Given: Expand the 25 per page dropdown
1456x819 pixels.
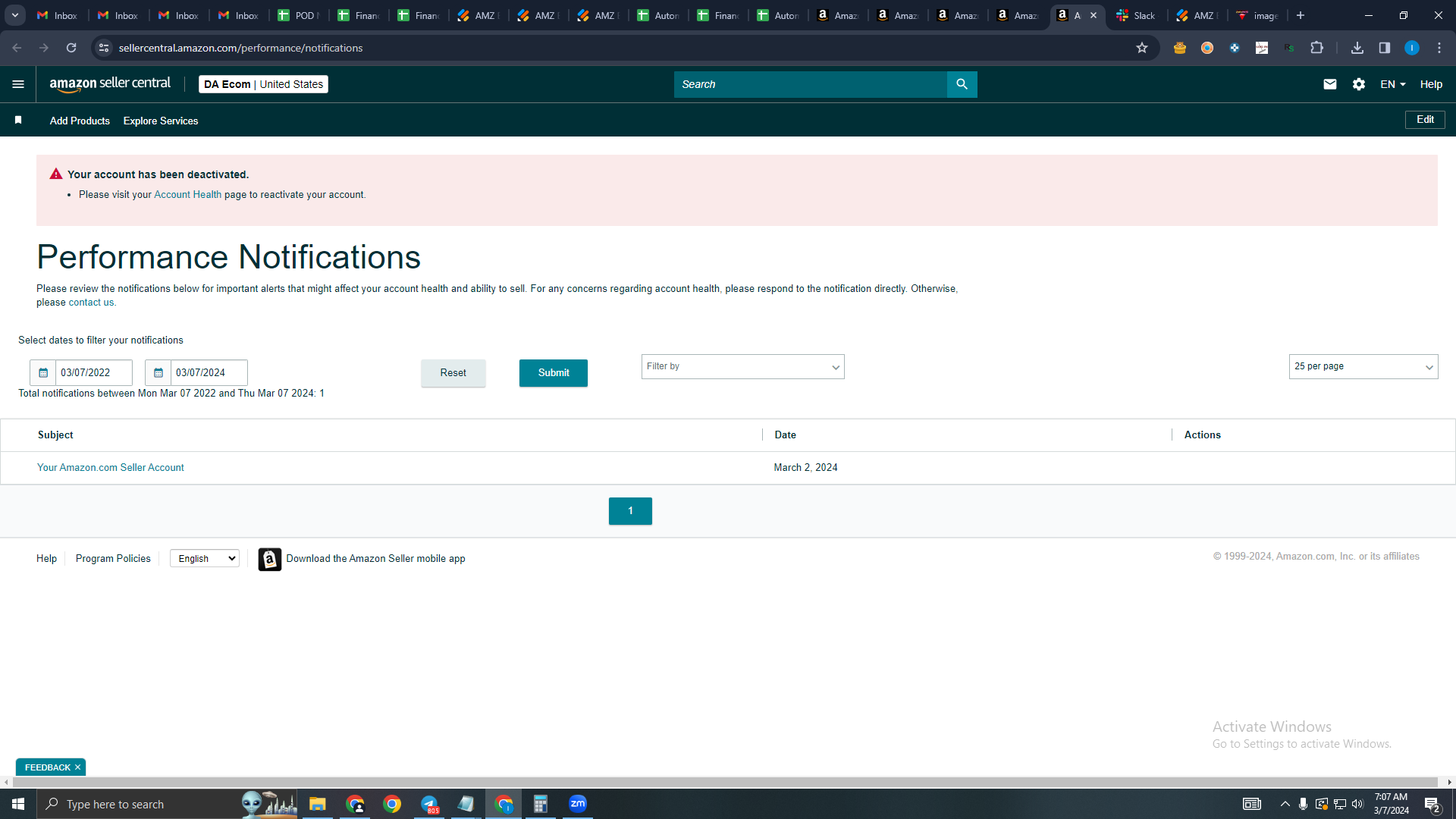Looking at the screenshot, I should pos(1363,367).
